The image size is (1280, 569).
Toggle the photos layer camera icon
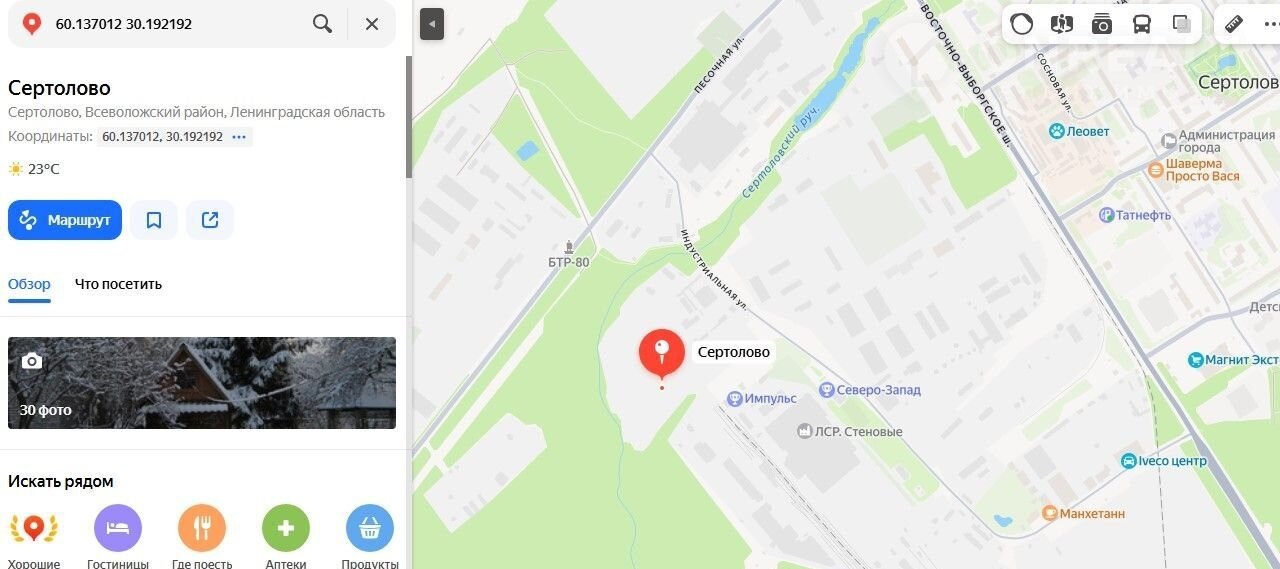point(1102,24)
